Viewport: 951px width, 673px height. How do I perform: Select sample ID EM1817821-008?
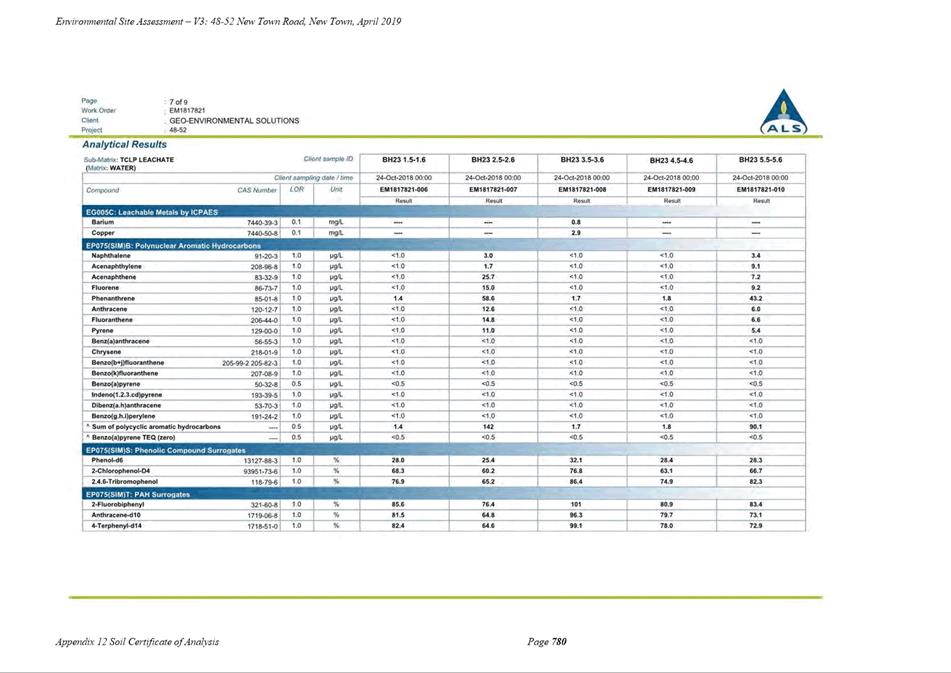pyautogui.click(x=582, y=190)
